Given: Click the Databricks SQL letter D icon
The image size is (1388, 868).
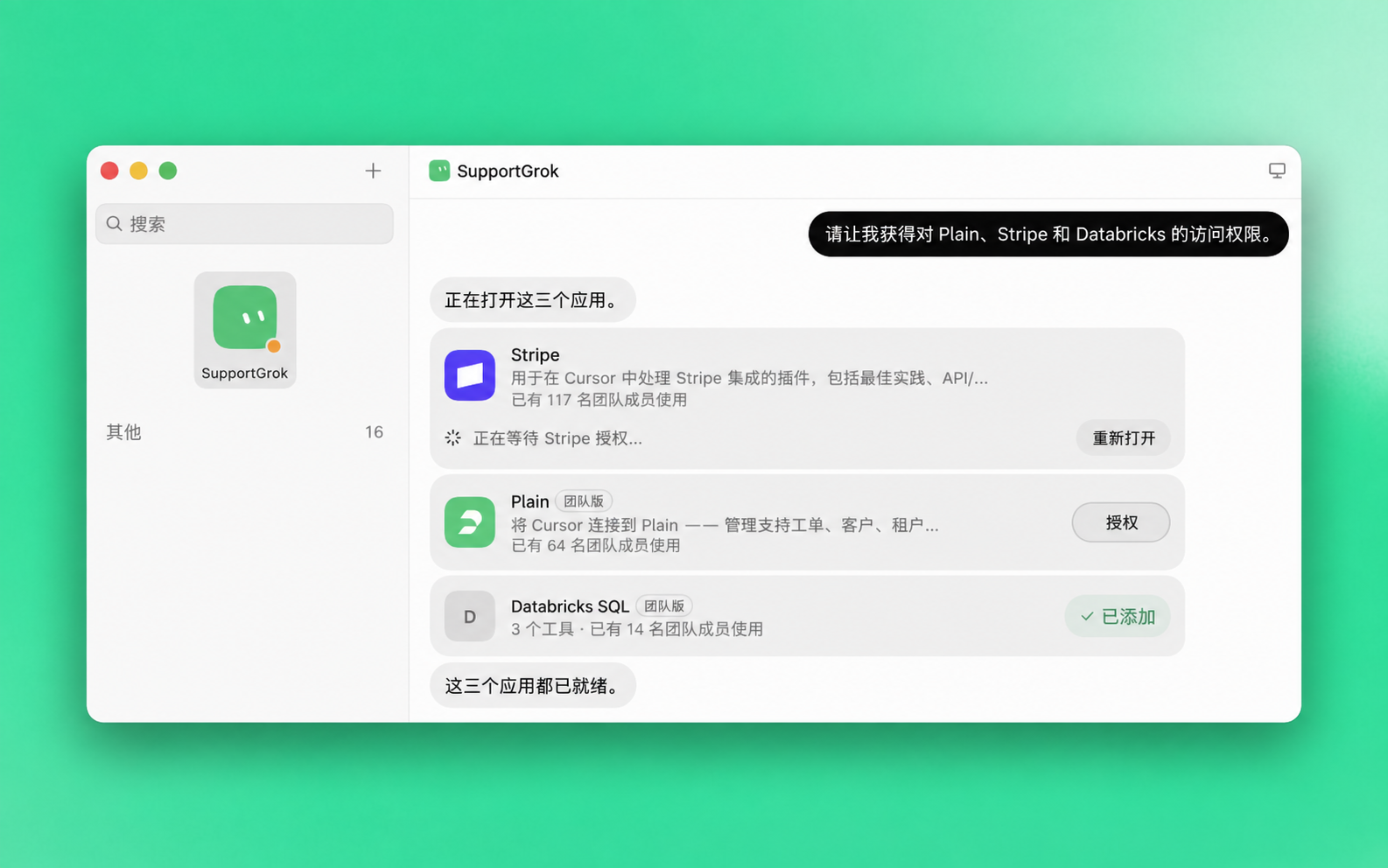Looking at the screenshot, I should pyautogui.click(x=470, y=617).
